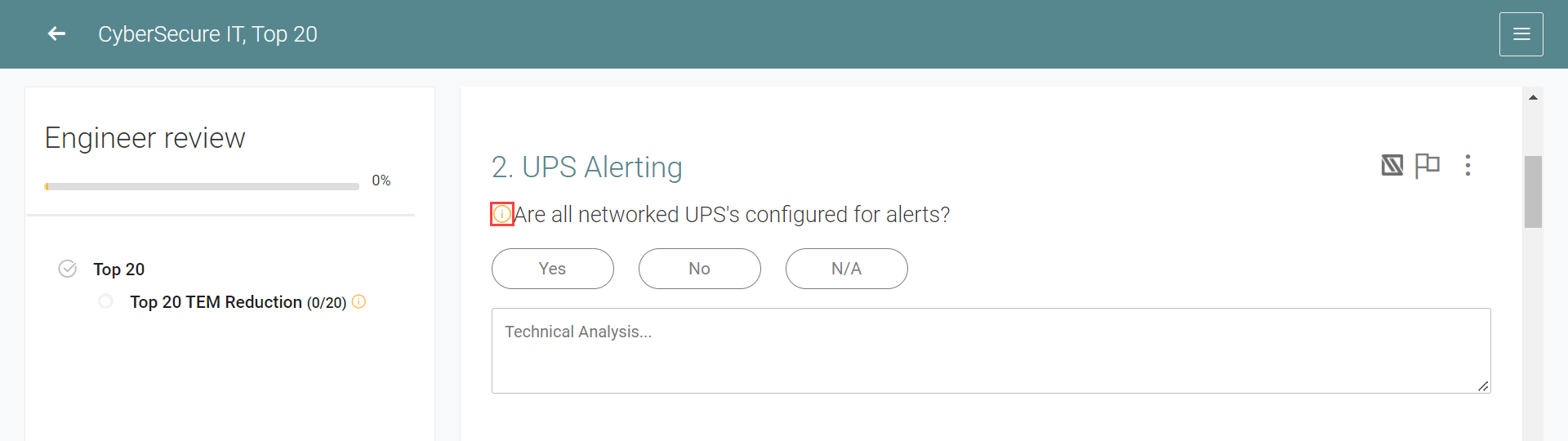Viewport: 1568px width, 441px height.
Task: Select the Top 20 section in the sidebar
Action: pos(119,269)
